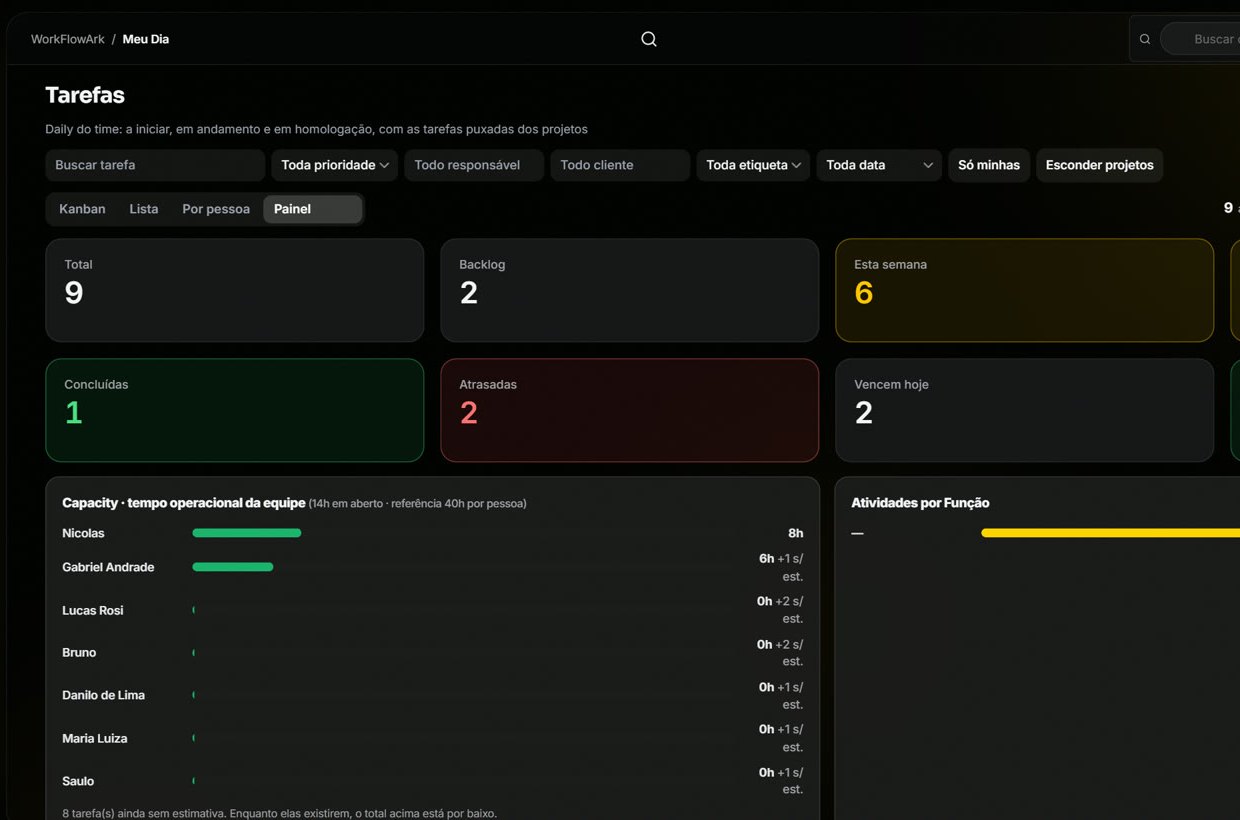Click the magnifier icon beside the Buscar field

pyautogui.click(x=1145, y=40)
